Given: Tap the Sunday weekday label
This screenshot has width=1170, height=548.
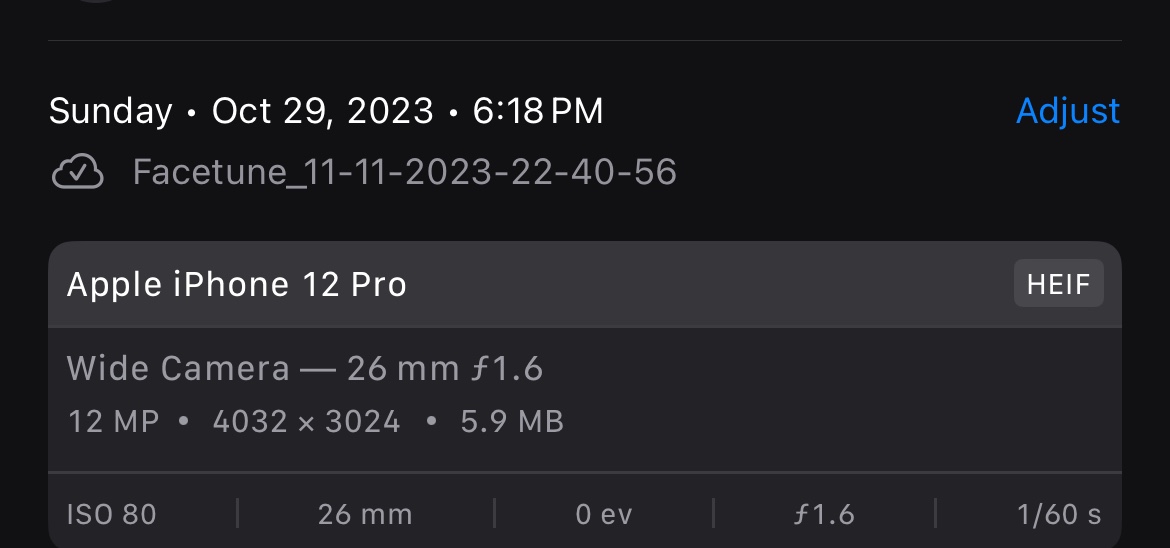Looking at the screenshot, I should click(x=110, y=111).
